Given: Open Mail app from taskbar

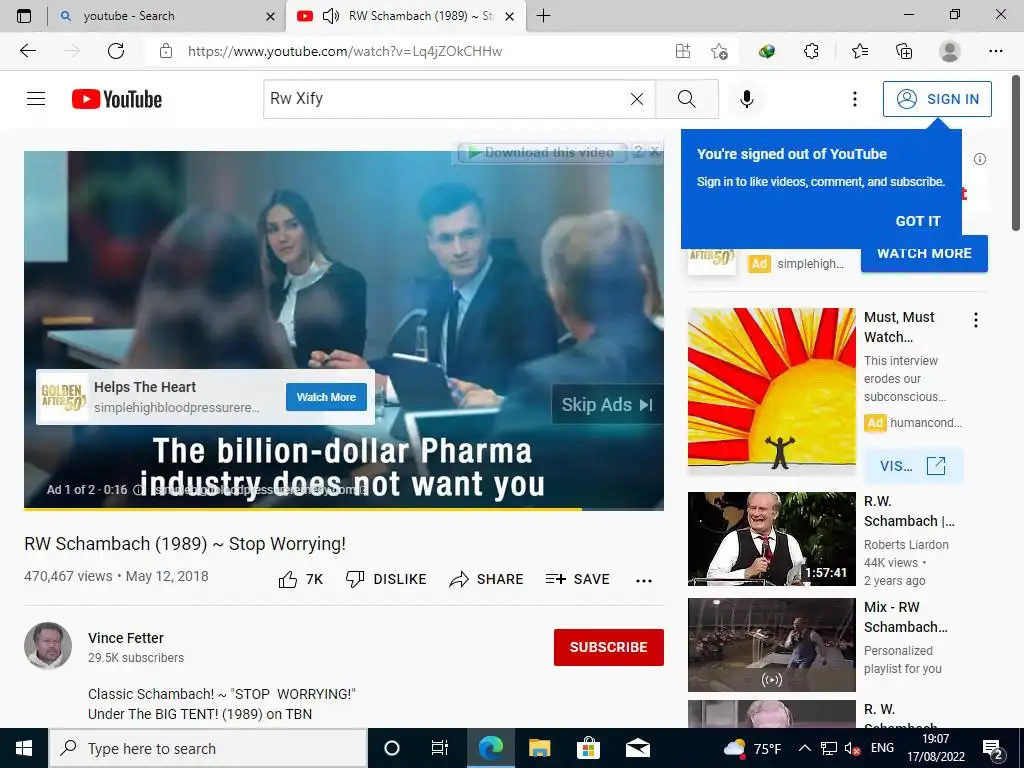Looking at the screenshot, I should pyautogui.click(x=637, y=748).
